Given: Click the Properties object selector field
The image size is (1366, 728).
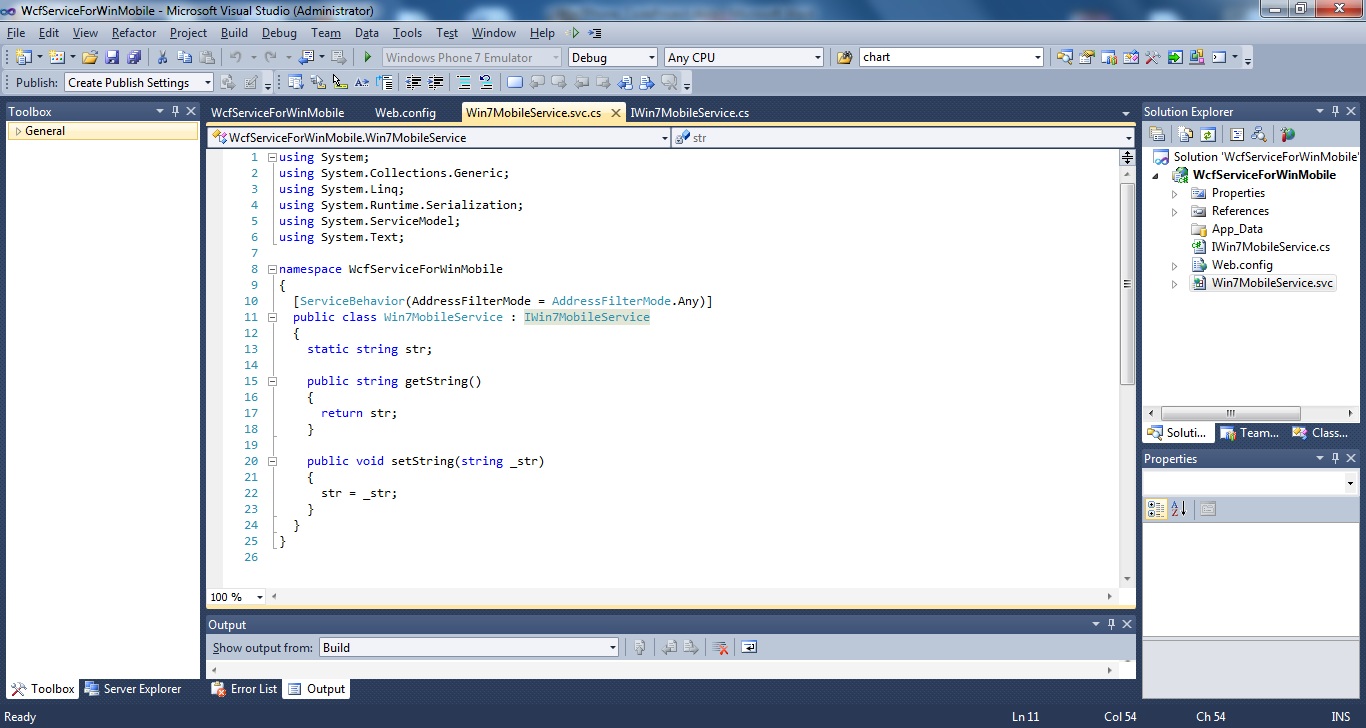Looking at the screenshot, I should (x=1250, y=483).
